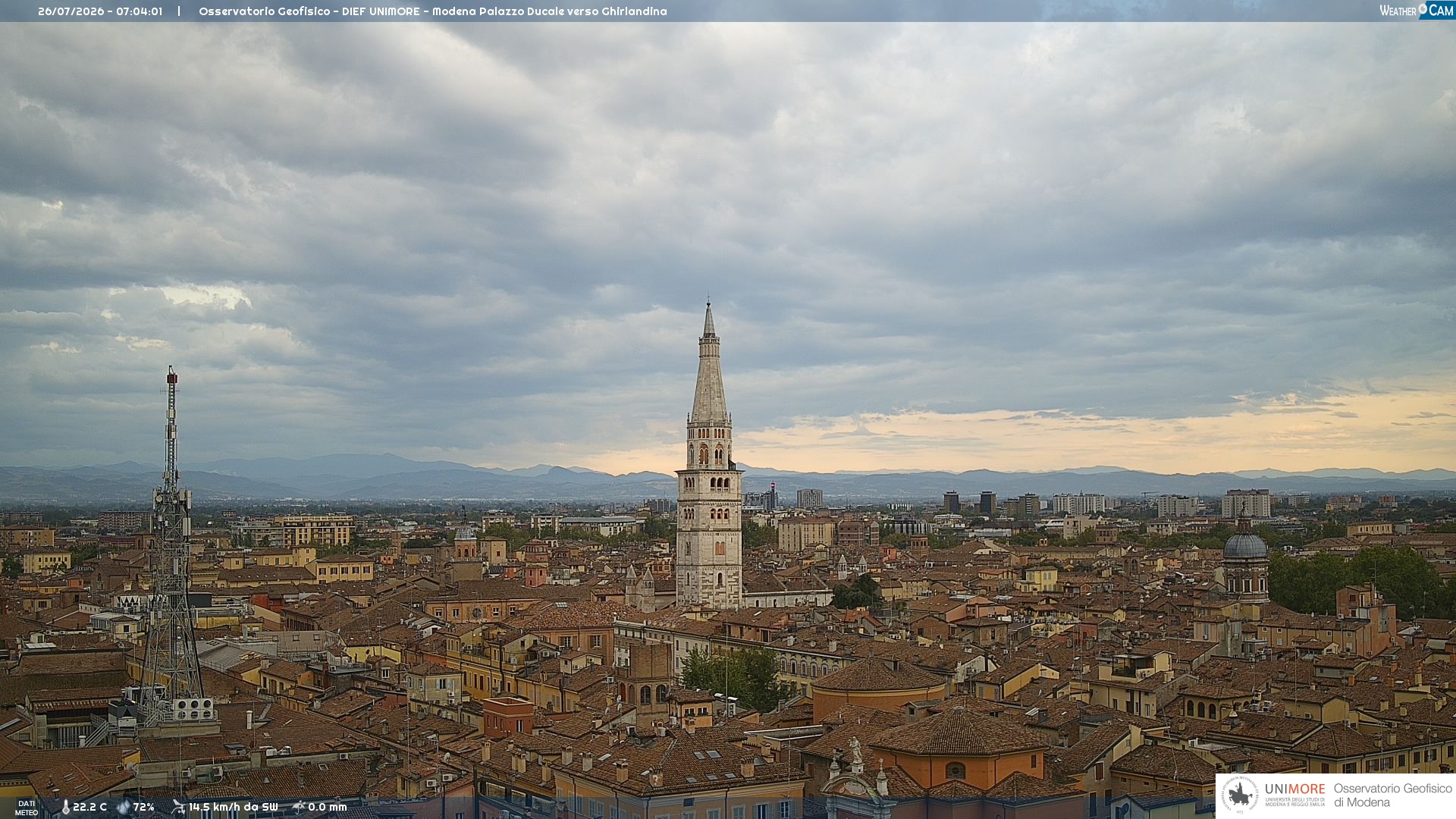Click the wind anemometer icon
1456x819 pixels.
[178, 807]
